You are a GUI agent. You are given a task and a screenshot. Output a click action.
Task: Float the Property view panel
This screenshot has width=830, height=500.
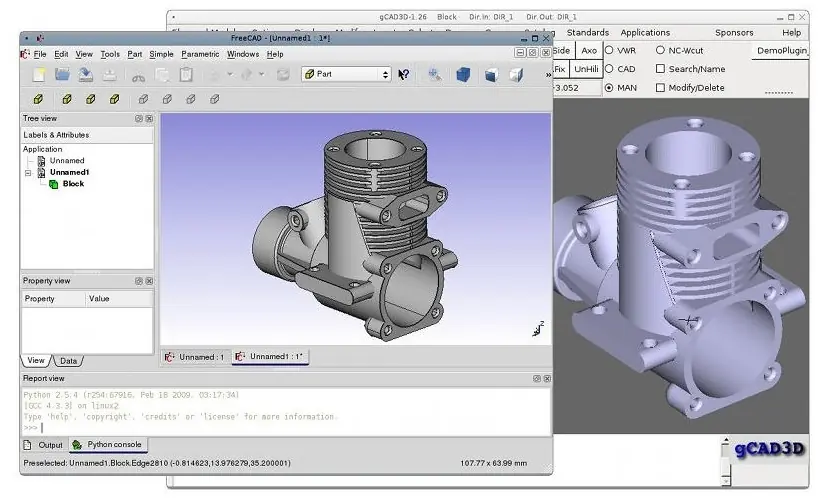(x=139, y=281)
